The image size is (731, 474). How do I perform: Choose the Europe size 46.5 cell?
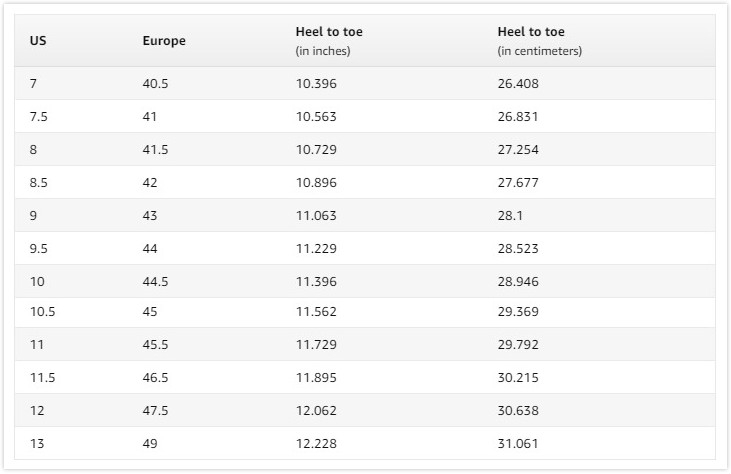tap(155, 379)
